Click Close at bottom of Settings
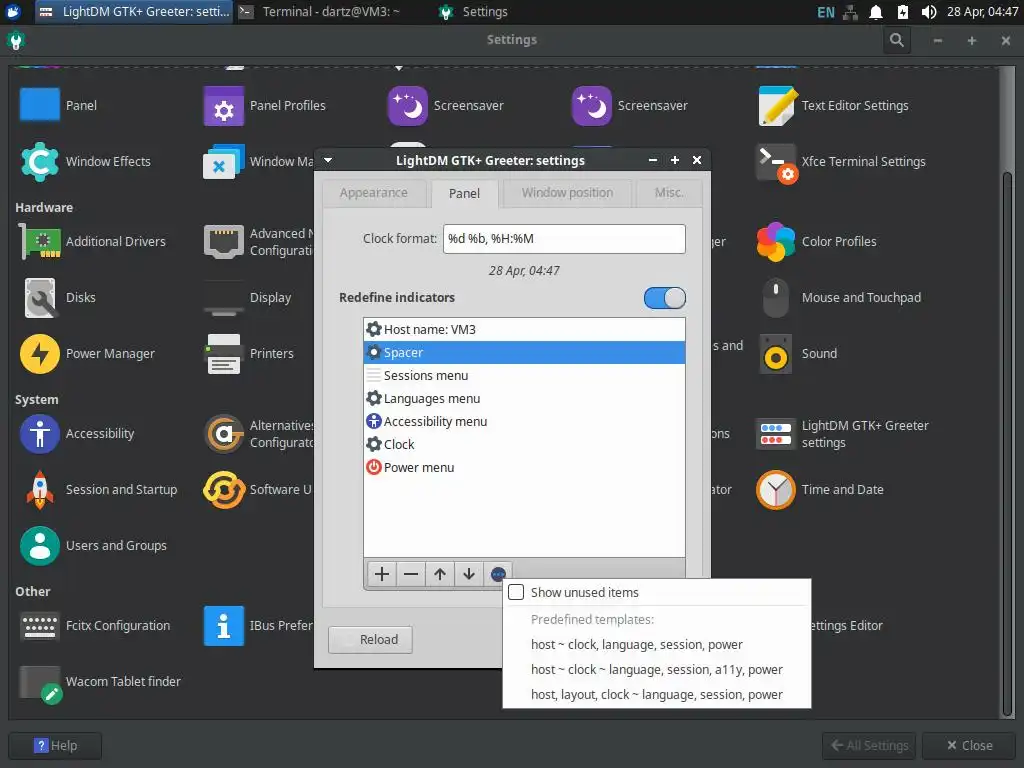This screenshot has height=768, width=1024. pos(969,745)
